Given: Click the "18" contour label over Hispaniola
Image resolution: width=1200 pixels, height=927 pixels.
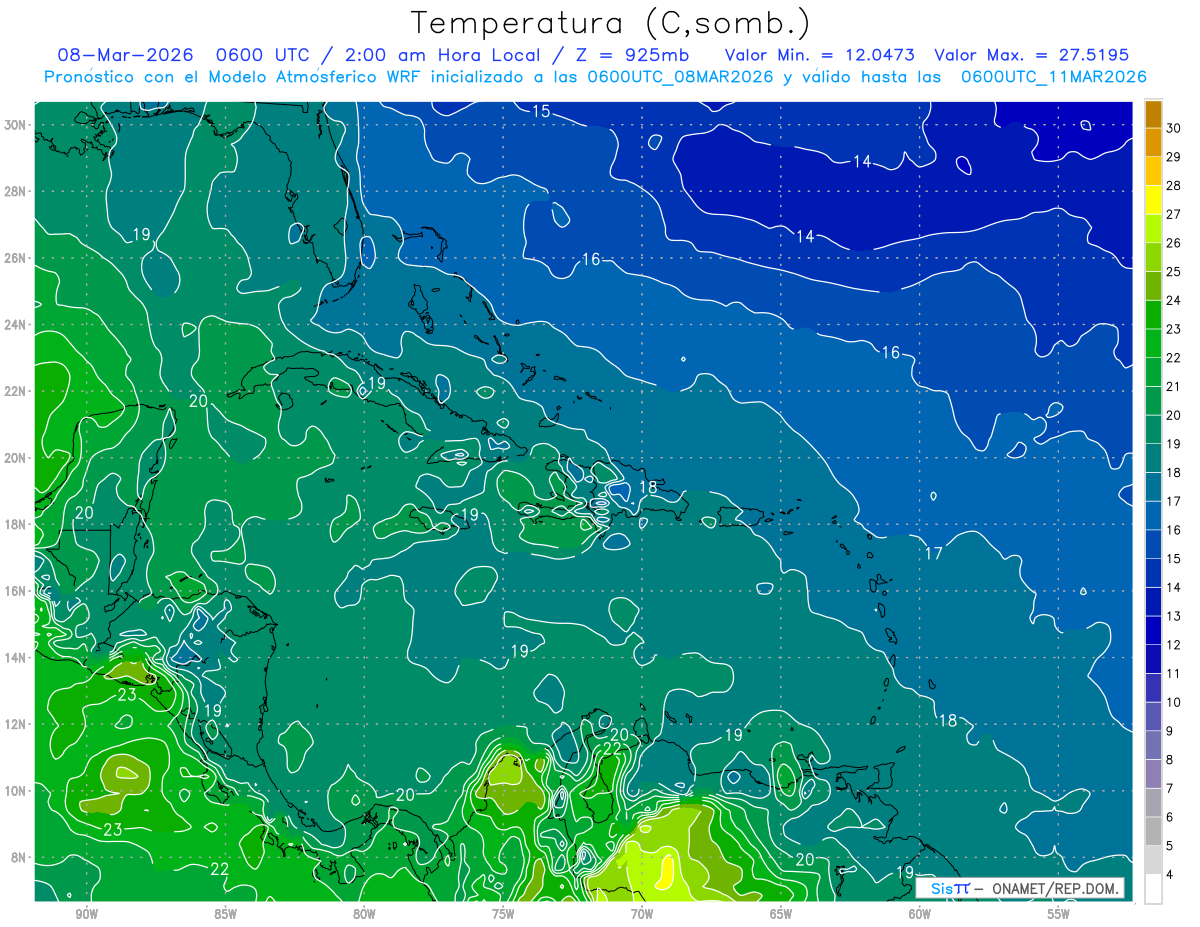Looking at the screenshot, I should [x=648, y=487].
